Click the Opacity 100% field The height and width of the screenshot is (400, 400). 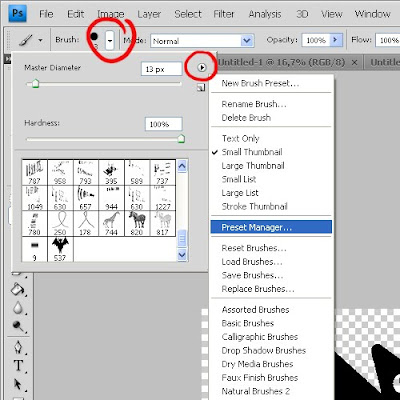[316, 40]
